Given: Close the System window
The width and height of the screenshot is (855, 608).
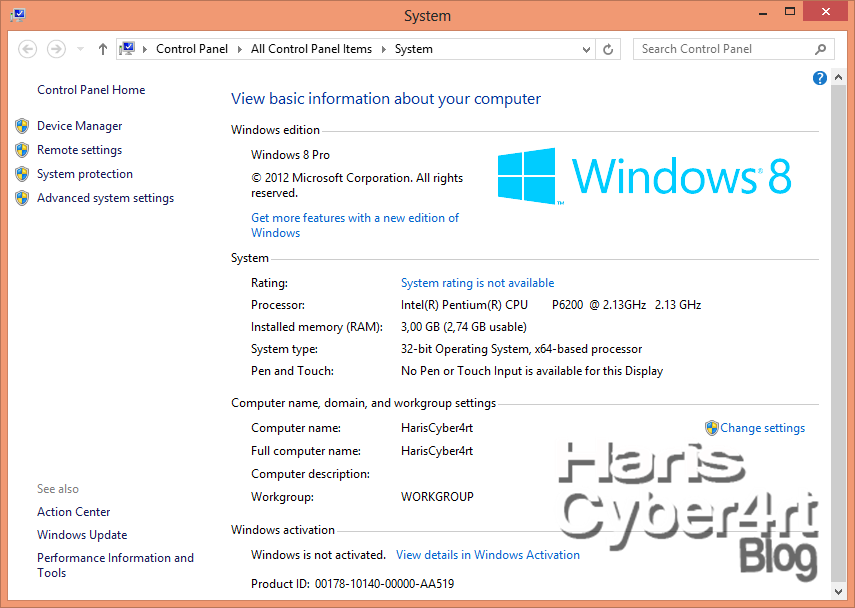Looking at the screenshot, I should 826,12.
